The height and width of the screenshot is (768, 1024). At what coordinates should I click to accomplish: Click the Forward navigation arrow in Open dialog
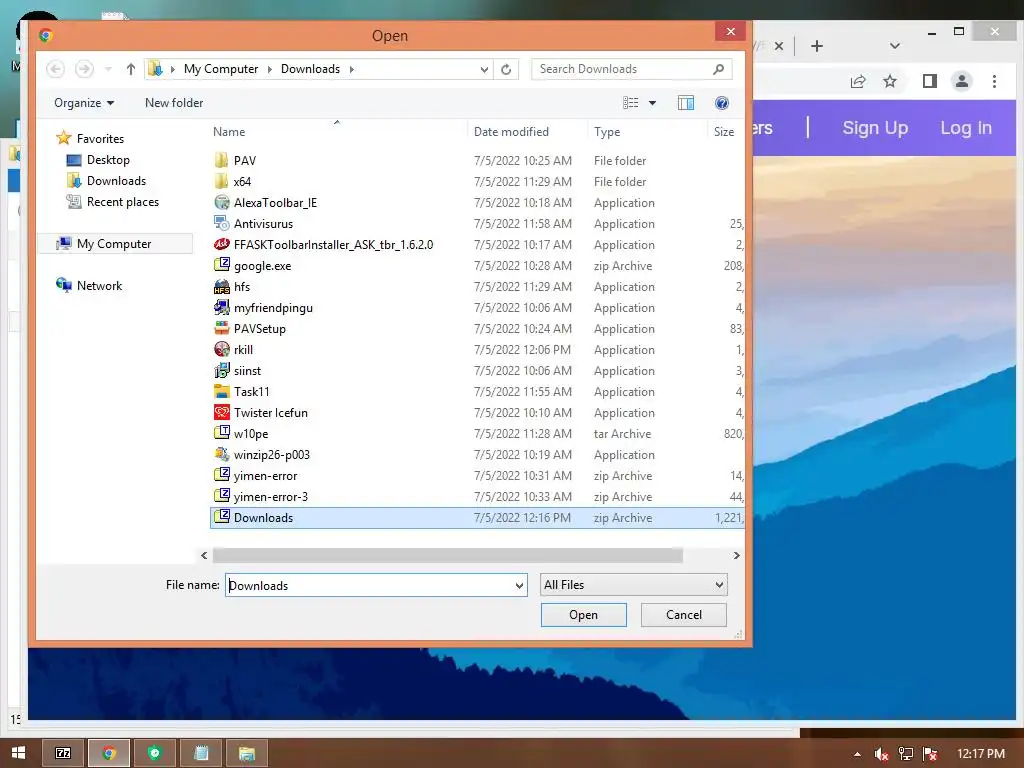tap(84, 69)
